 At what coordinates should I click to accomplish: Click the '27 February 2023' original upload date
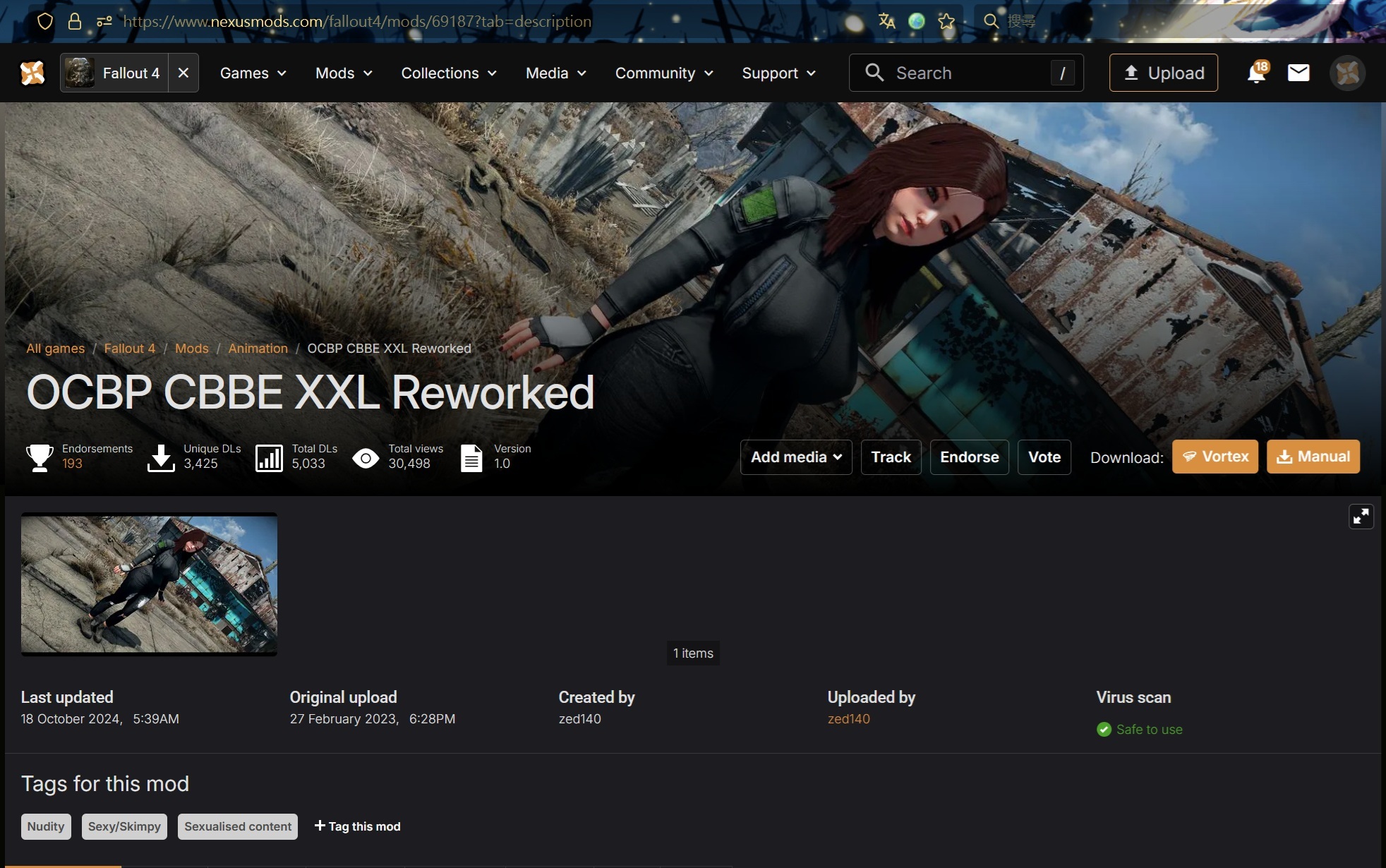tap(344, 719)
